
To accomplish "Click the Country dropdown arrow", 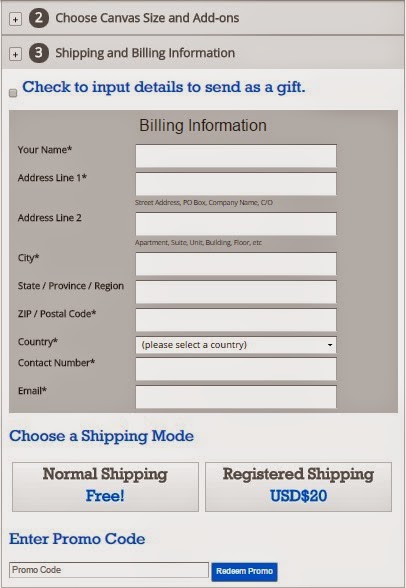I will [x=330, y=345].
